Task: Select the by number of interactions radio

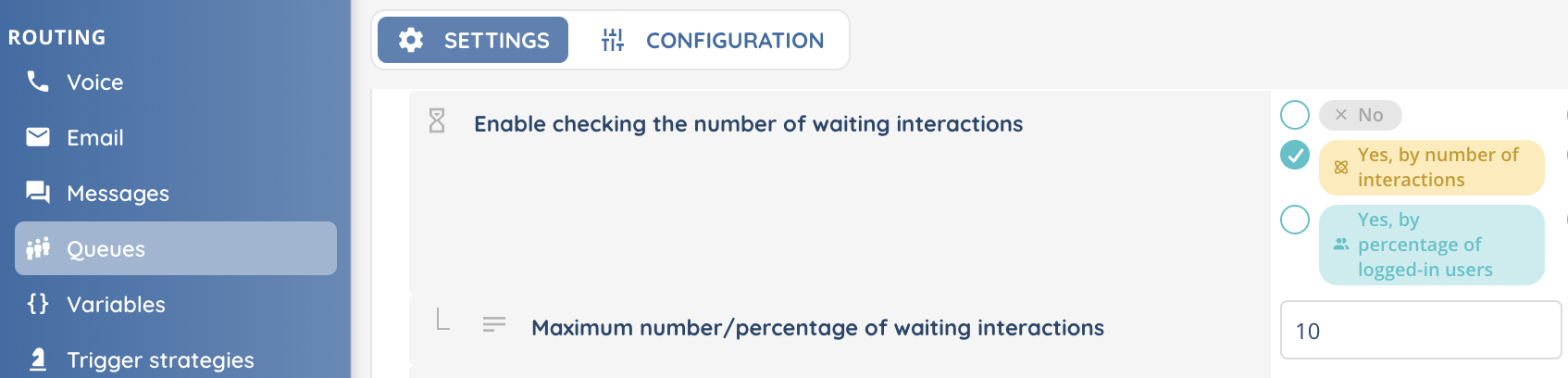Action: pos(1294,155)
